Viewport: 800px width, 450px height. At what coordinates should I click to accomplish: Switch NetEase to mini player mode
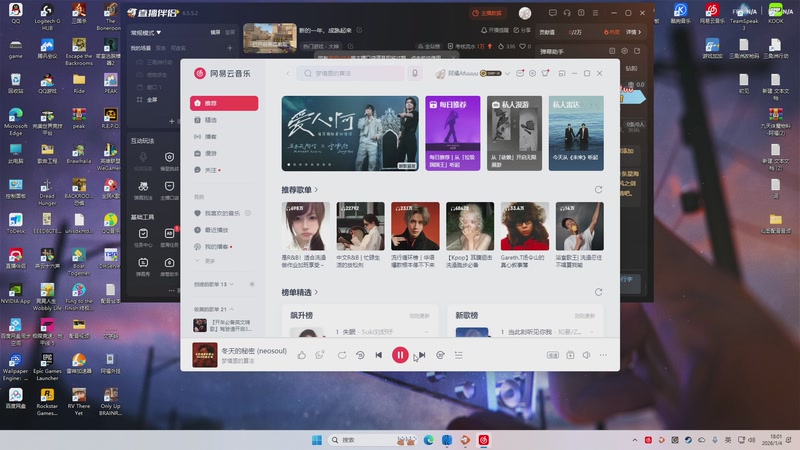pyautogui.click(x=562, y=73)
